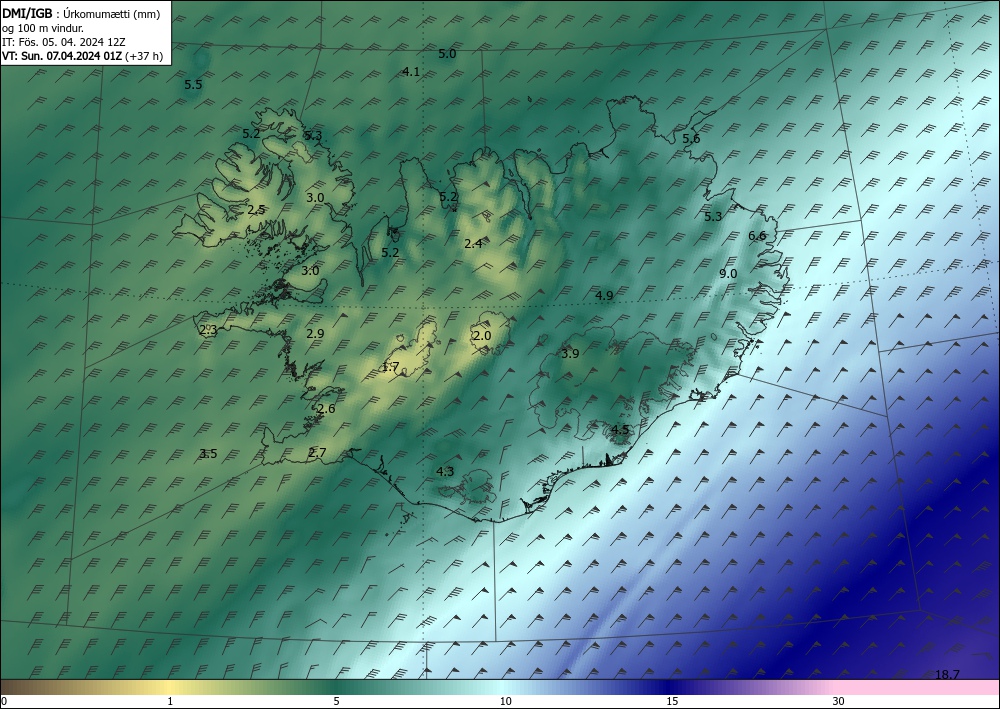Click the color scale tick label 10
This screenshot has height=709, width=1000.
[506, 702]
